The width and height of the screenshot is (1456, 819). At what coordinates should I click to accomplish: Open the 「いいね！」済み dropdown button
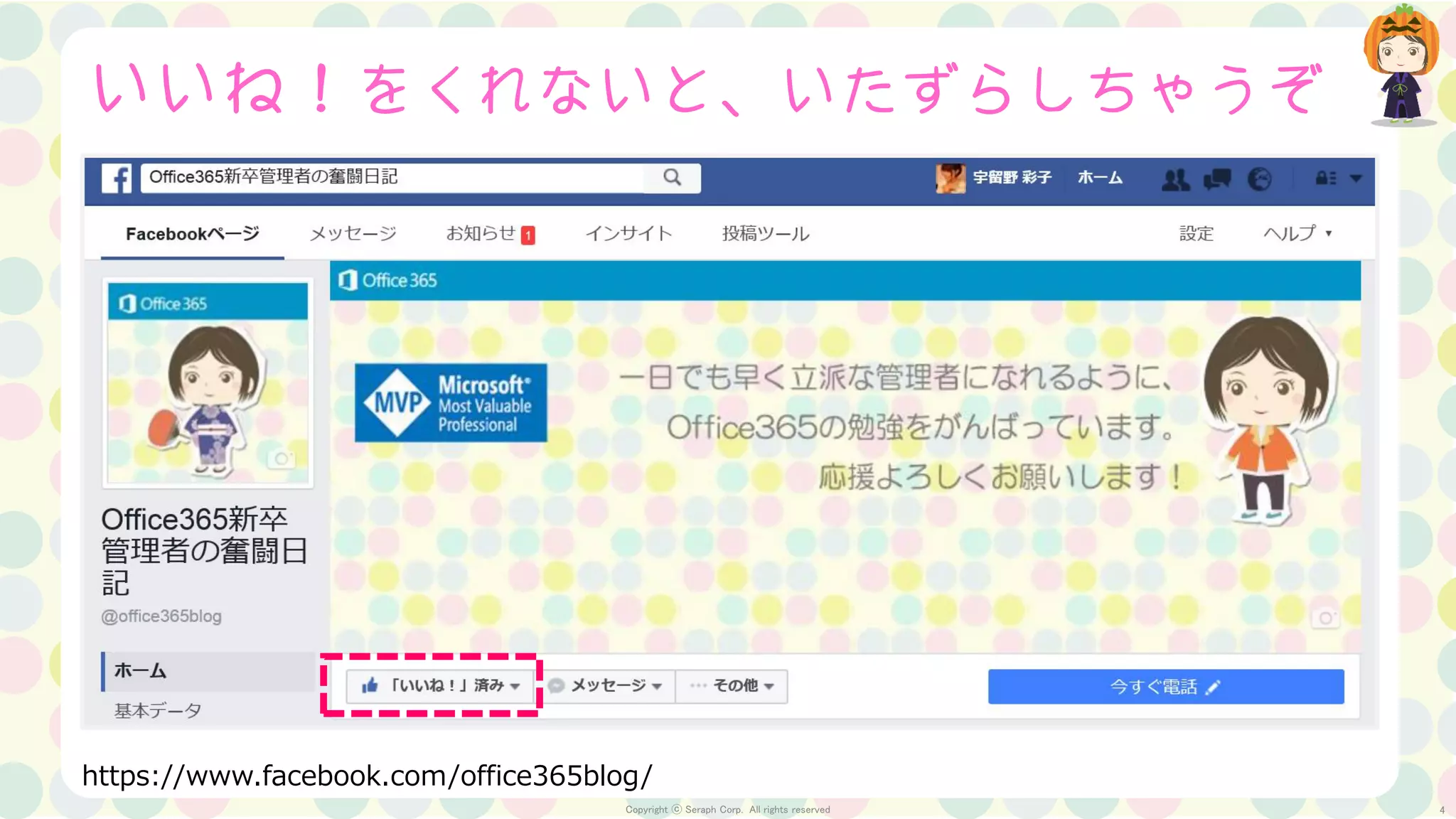pos(441,686)
